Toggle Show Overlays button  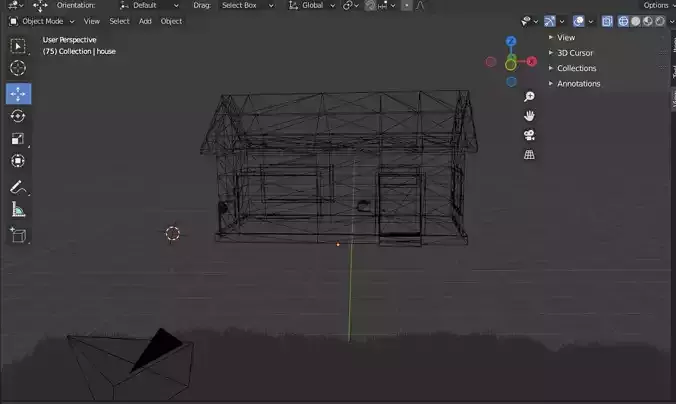579,21
